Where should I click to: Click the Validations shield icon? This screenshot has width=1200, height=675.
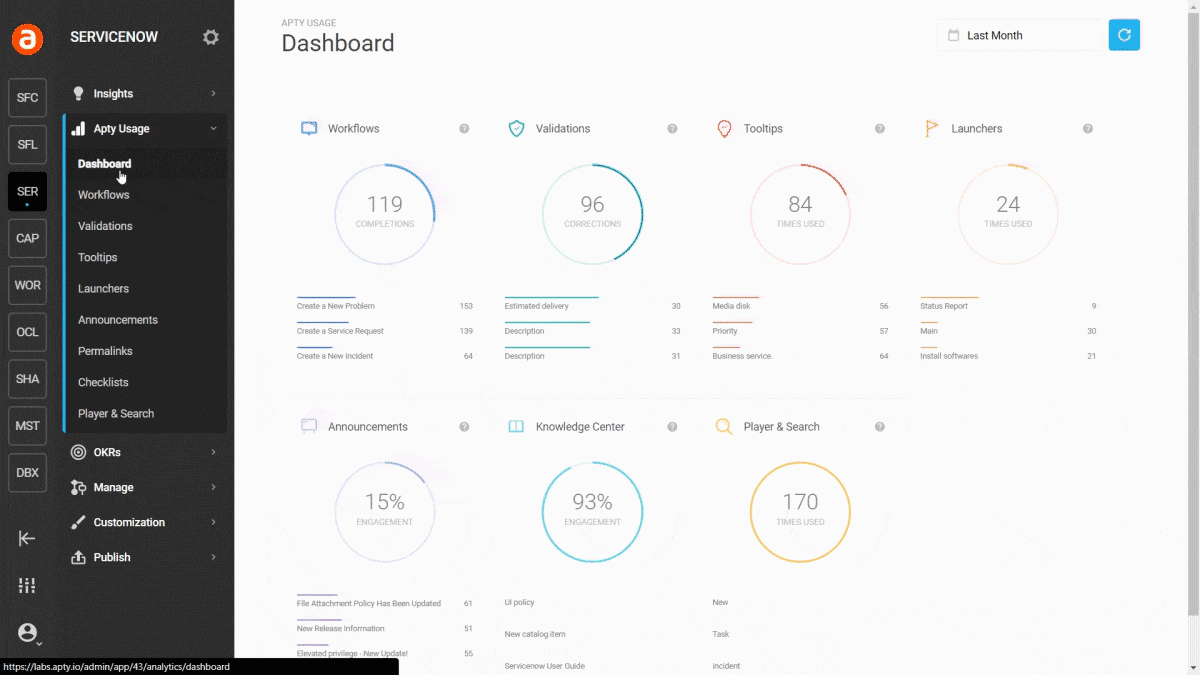pyautogui.click(x=516, y=128)
